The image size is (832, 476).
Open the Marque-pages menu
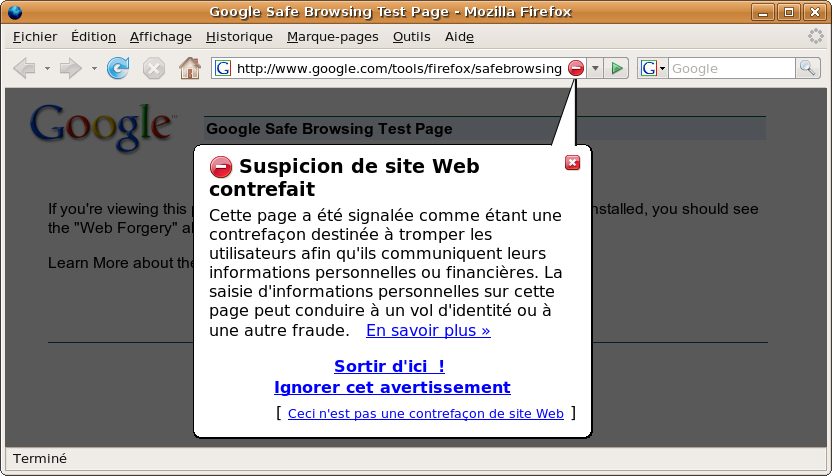tap(332, 36)
